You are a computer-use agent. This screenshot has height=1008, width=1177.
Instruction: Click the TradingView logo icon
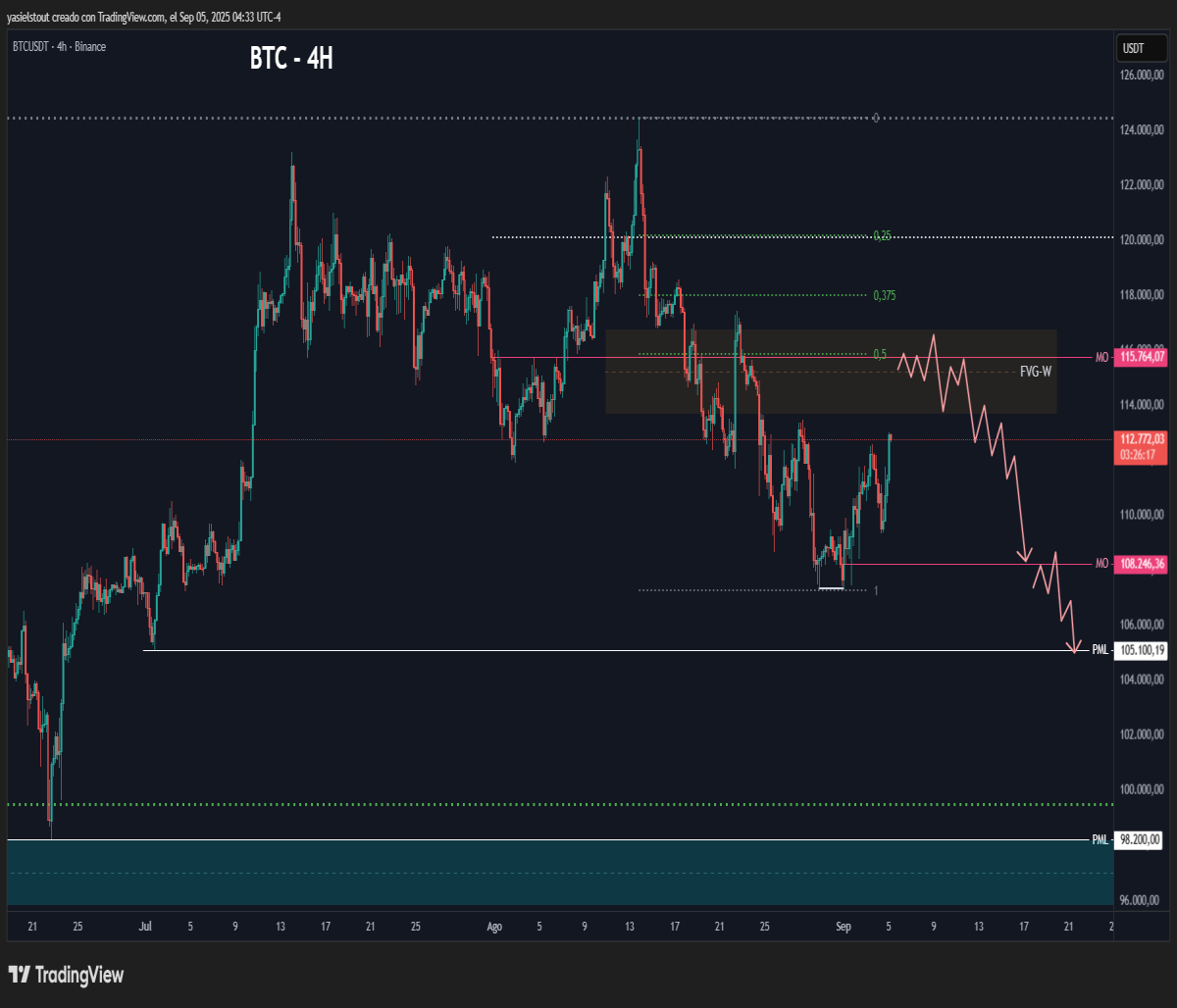pos(19,975)
